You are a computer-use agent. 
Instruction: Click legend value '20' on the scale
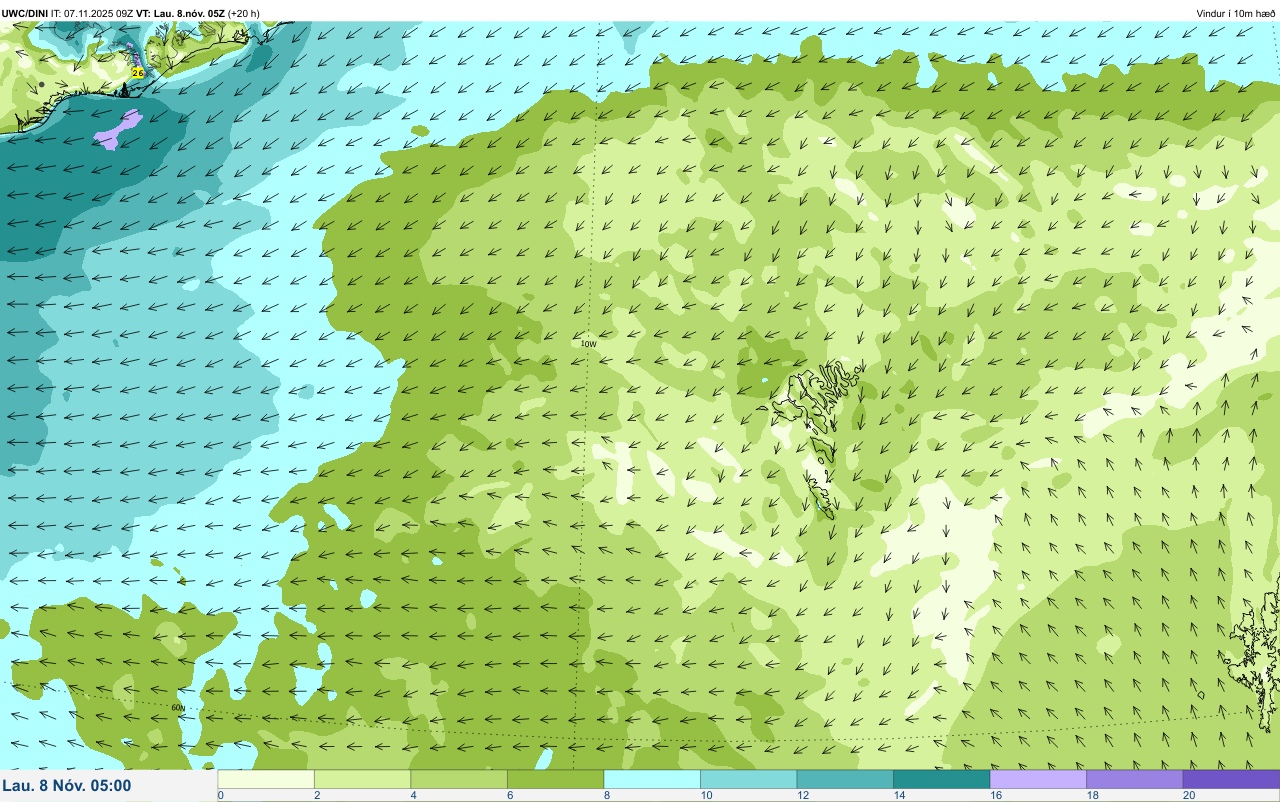(1187, 795)
